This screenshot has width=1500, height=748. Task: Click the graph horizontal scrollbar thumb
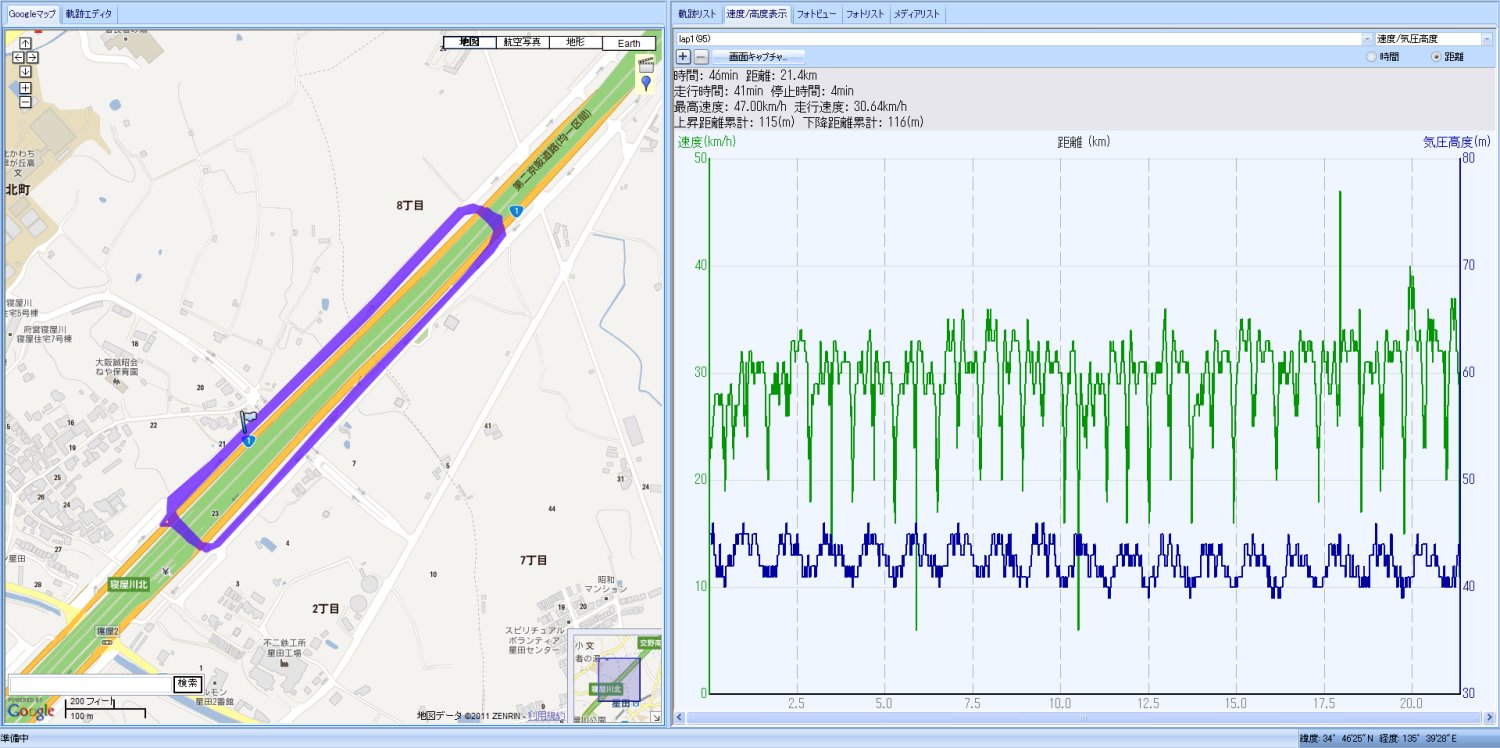(x=1082, y=718)
